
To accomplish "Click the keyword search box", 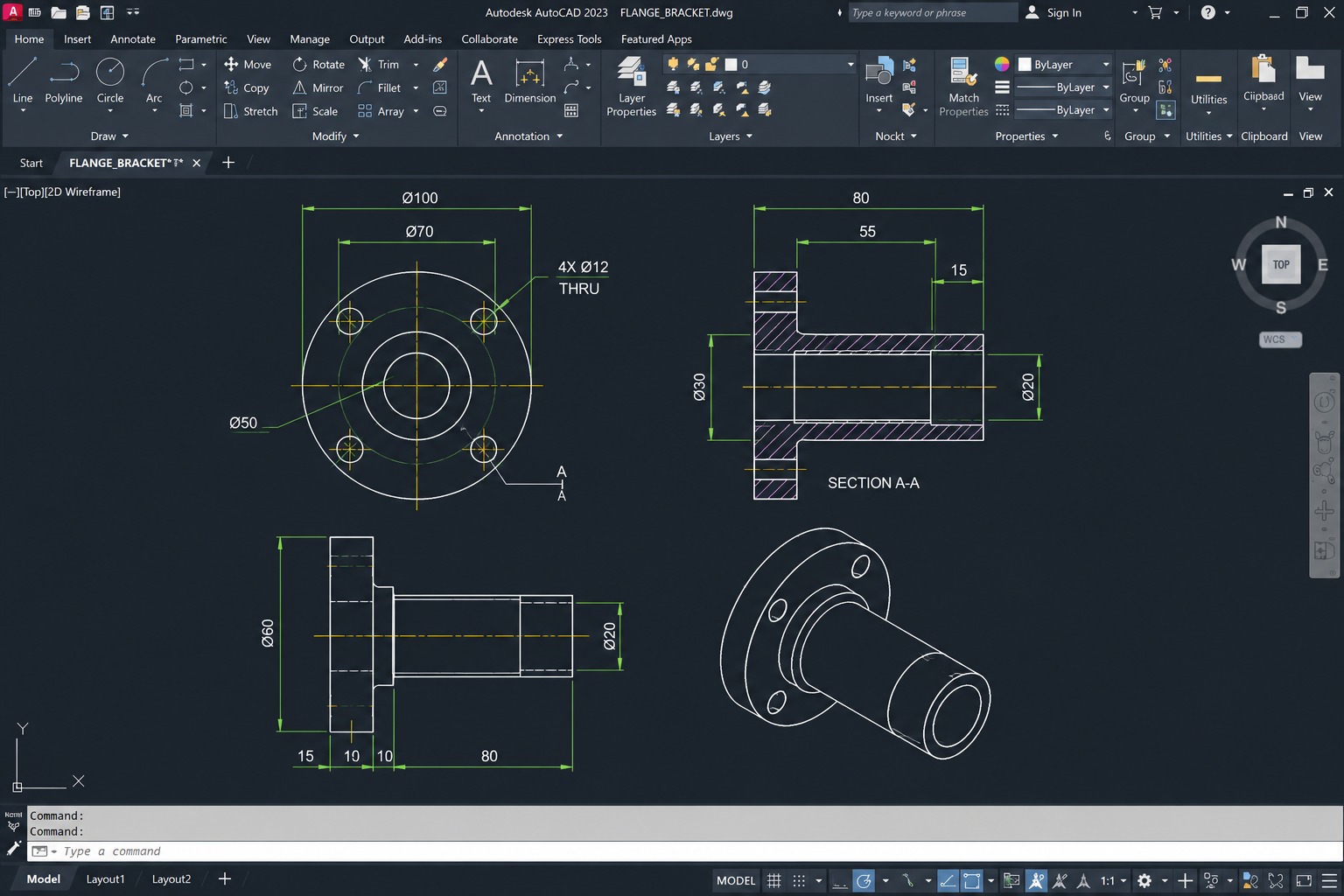I will click(x=932, y=13).
